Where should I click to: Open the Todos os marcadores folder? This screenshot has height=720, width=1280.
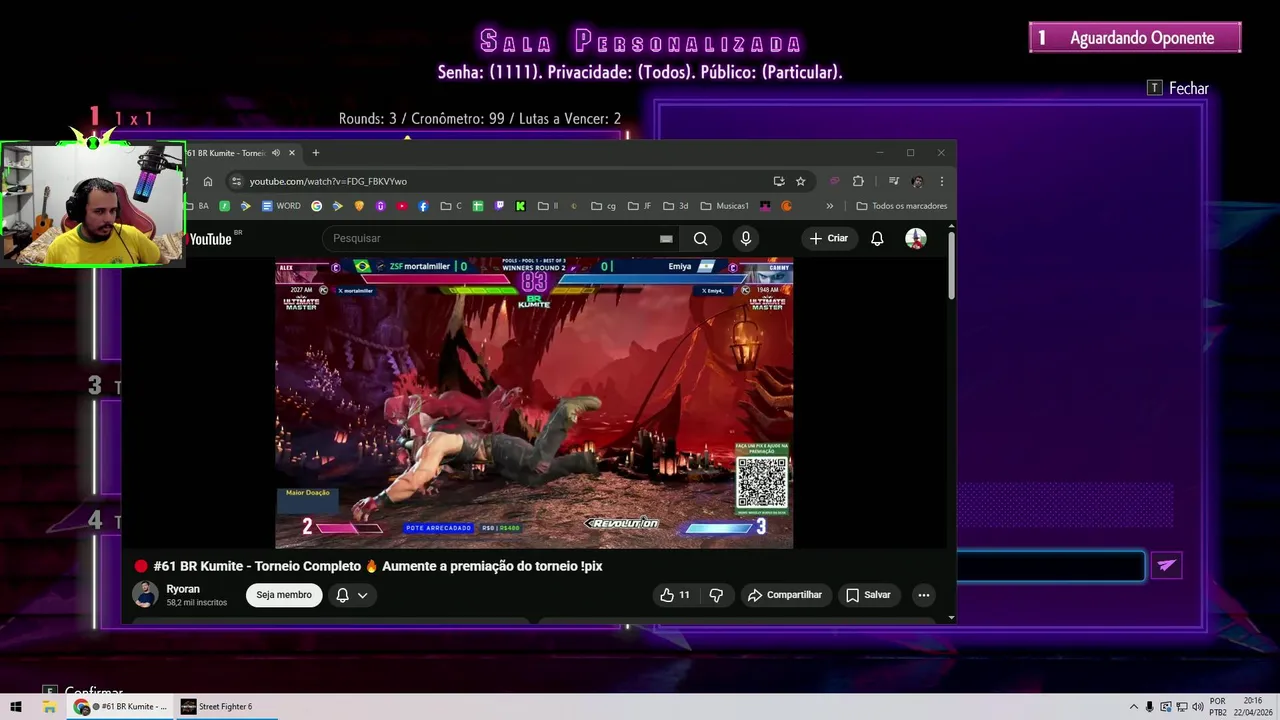[x=902, y=206]
